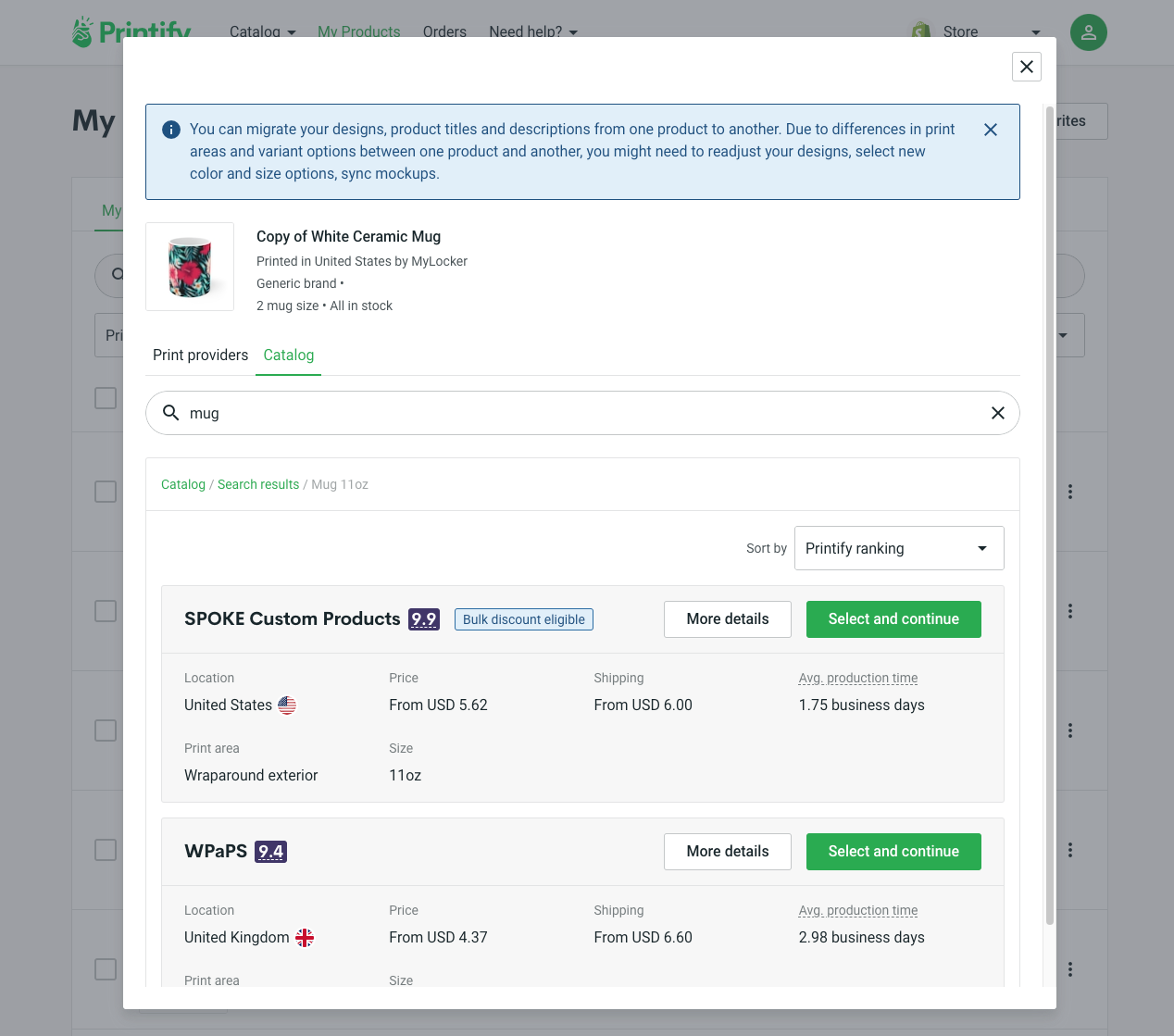
Task: Go to My Products in navigation
Action: tap(359, 31)
